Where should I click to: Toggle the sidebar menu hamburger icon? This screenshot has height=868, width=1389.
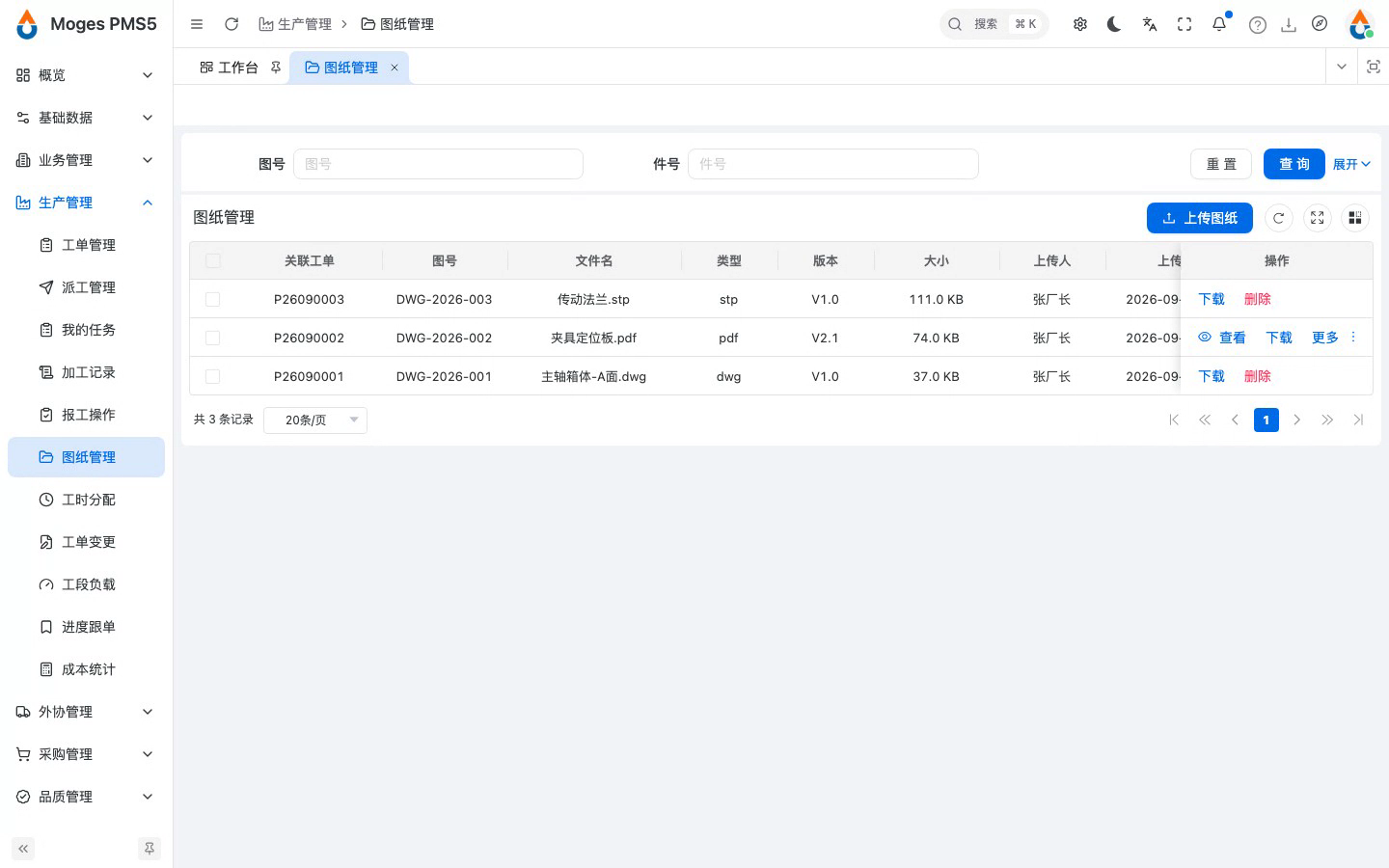197,24
